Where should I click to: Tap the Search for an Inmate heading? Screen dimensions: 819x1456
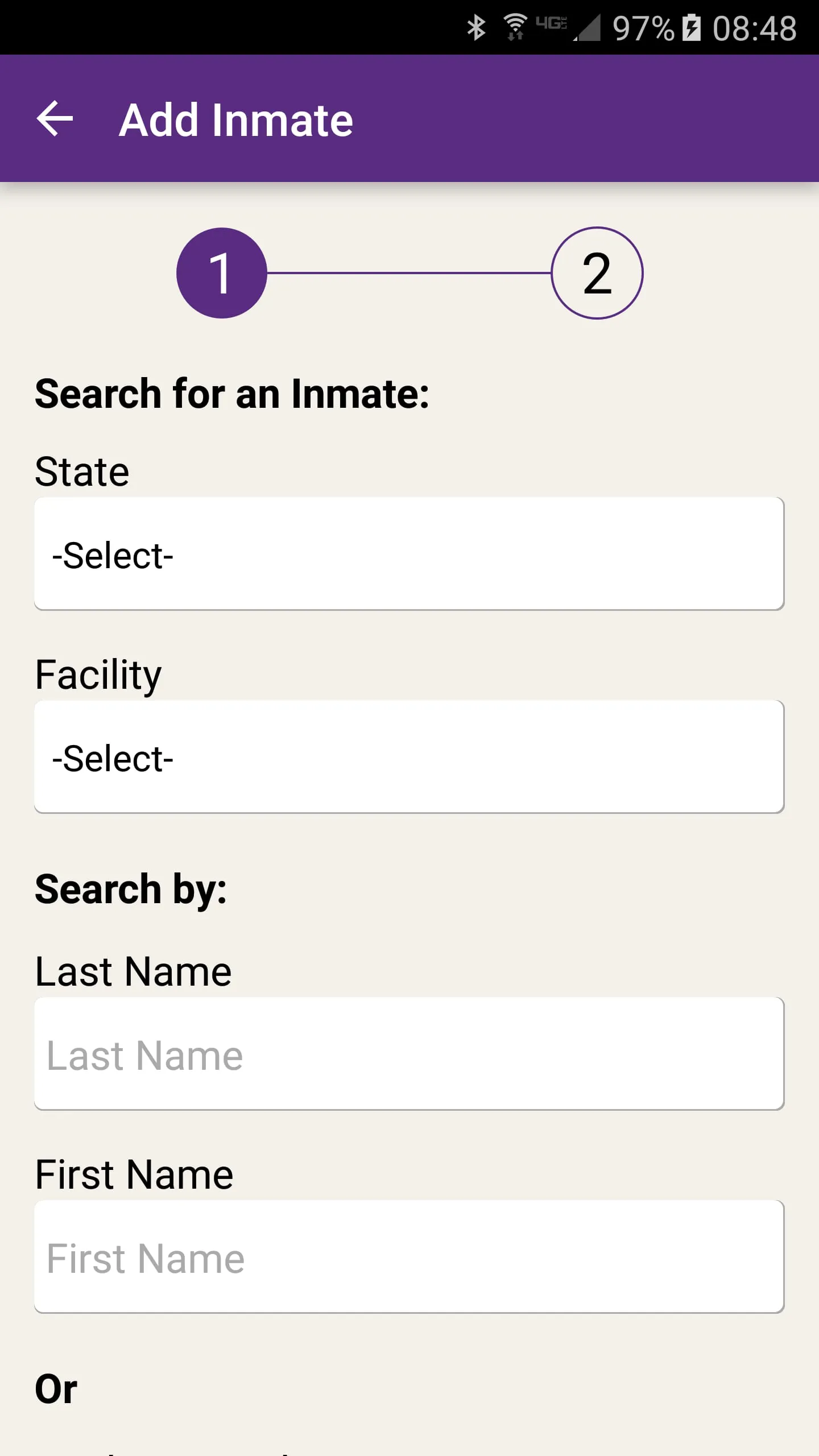pos(232,394)
